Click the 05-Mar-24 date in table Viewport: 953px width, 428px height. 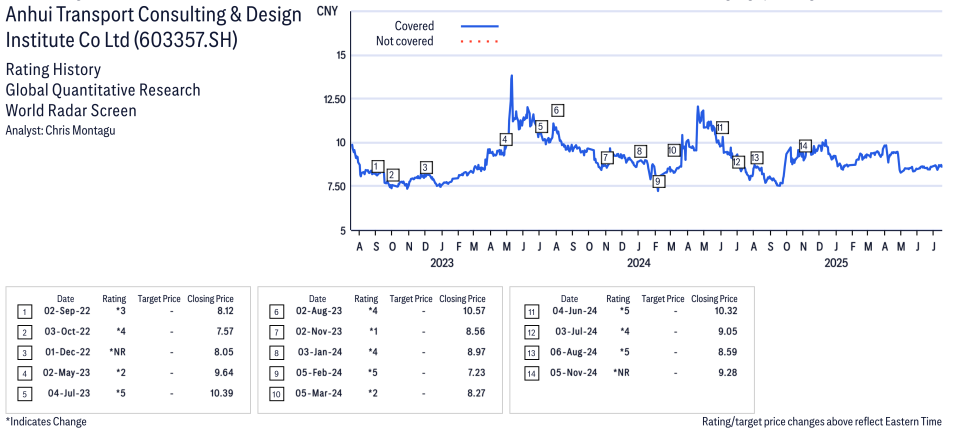pos(318,393)
